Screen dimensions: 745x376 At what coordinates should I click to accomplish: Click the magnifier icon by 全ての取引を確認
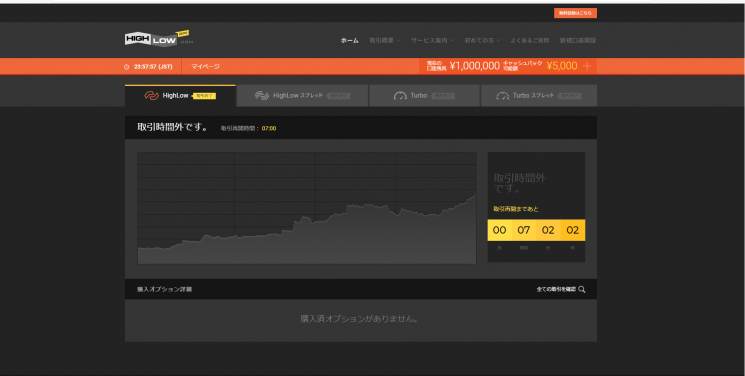tap(582, 289)
